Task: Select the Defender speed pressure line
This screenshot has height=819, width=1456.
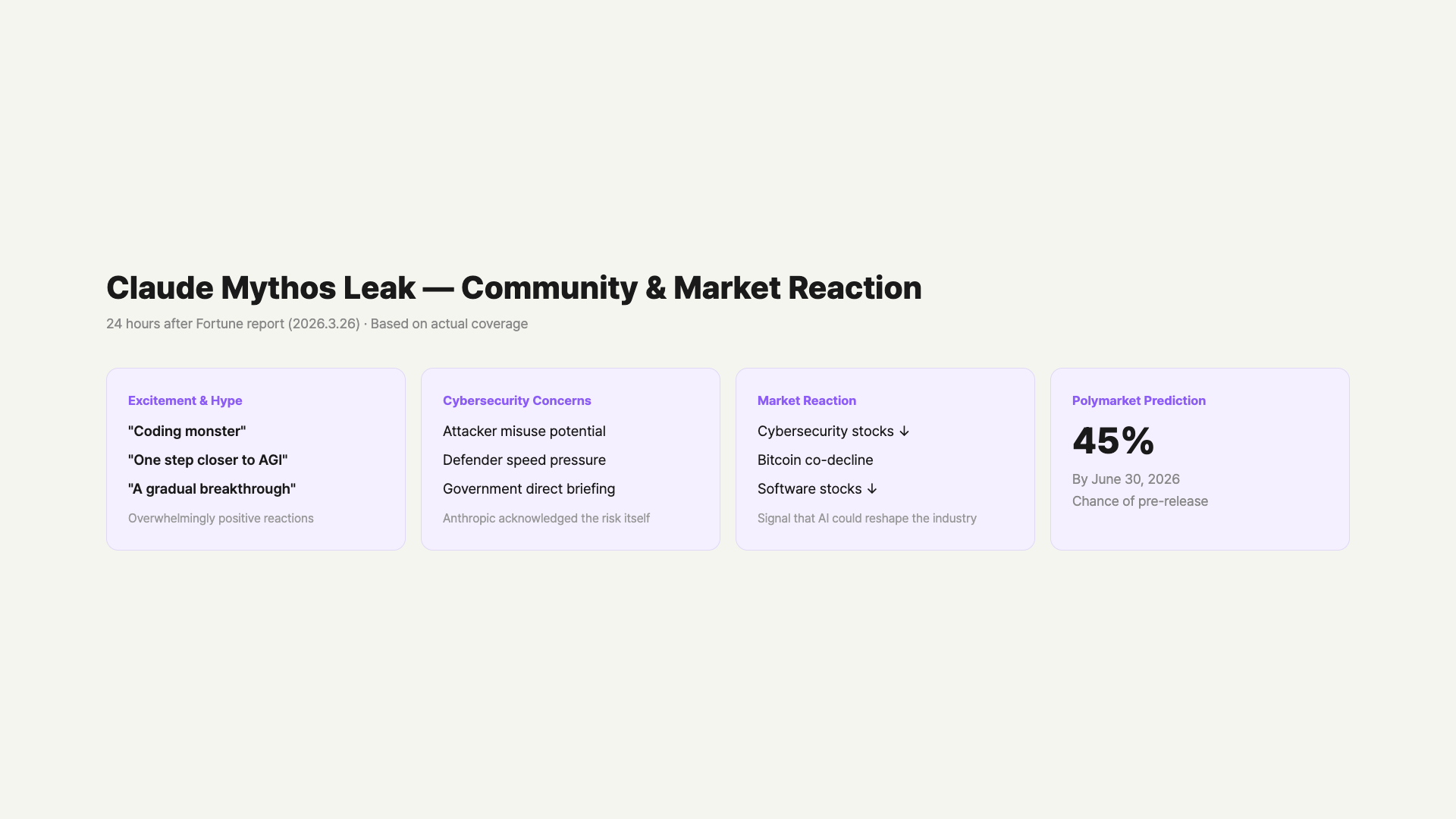Action: (524, 460)
